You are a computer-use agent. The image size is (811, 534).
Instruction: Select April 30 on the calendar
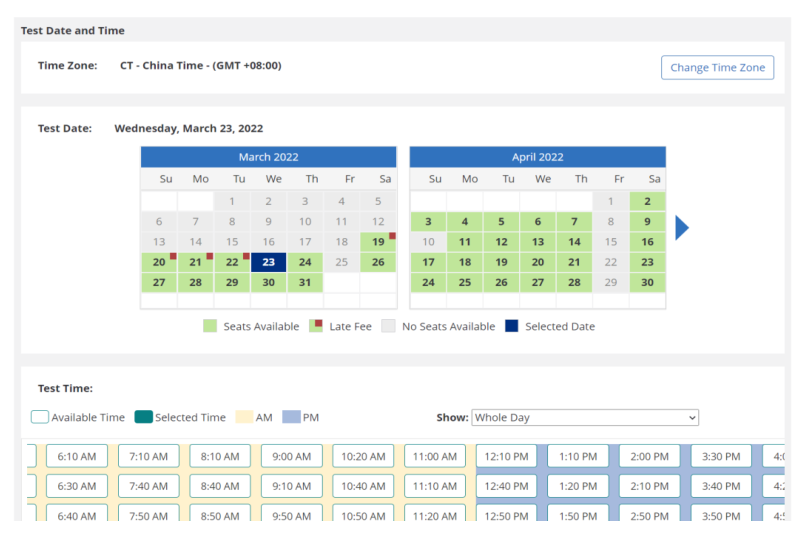pyautogui.click(x=647, y=283)
